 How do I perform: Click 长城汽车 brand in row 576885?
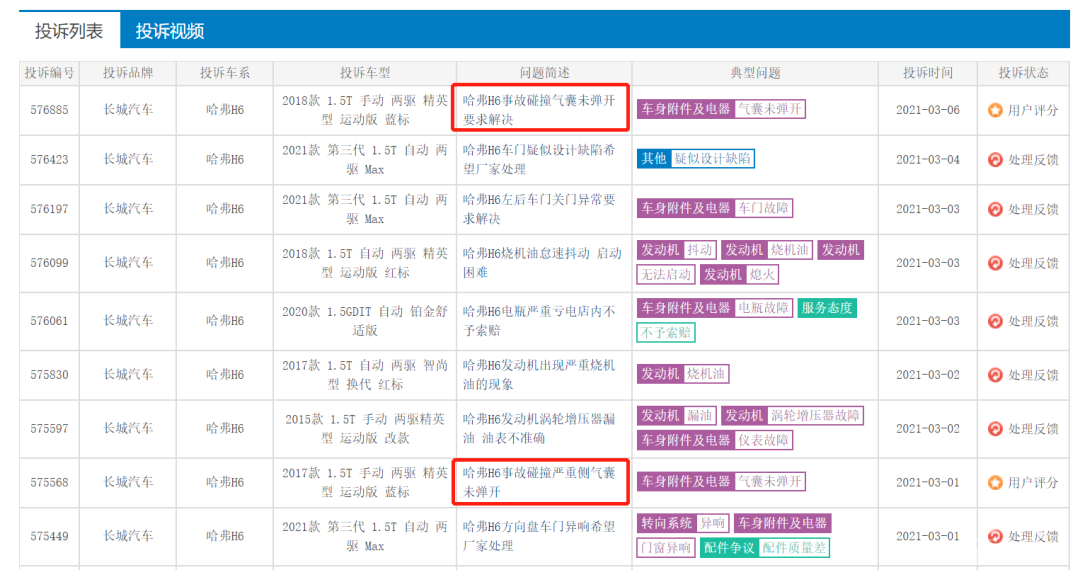(x=128, y=110)
